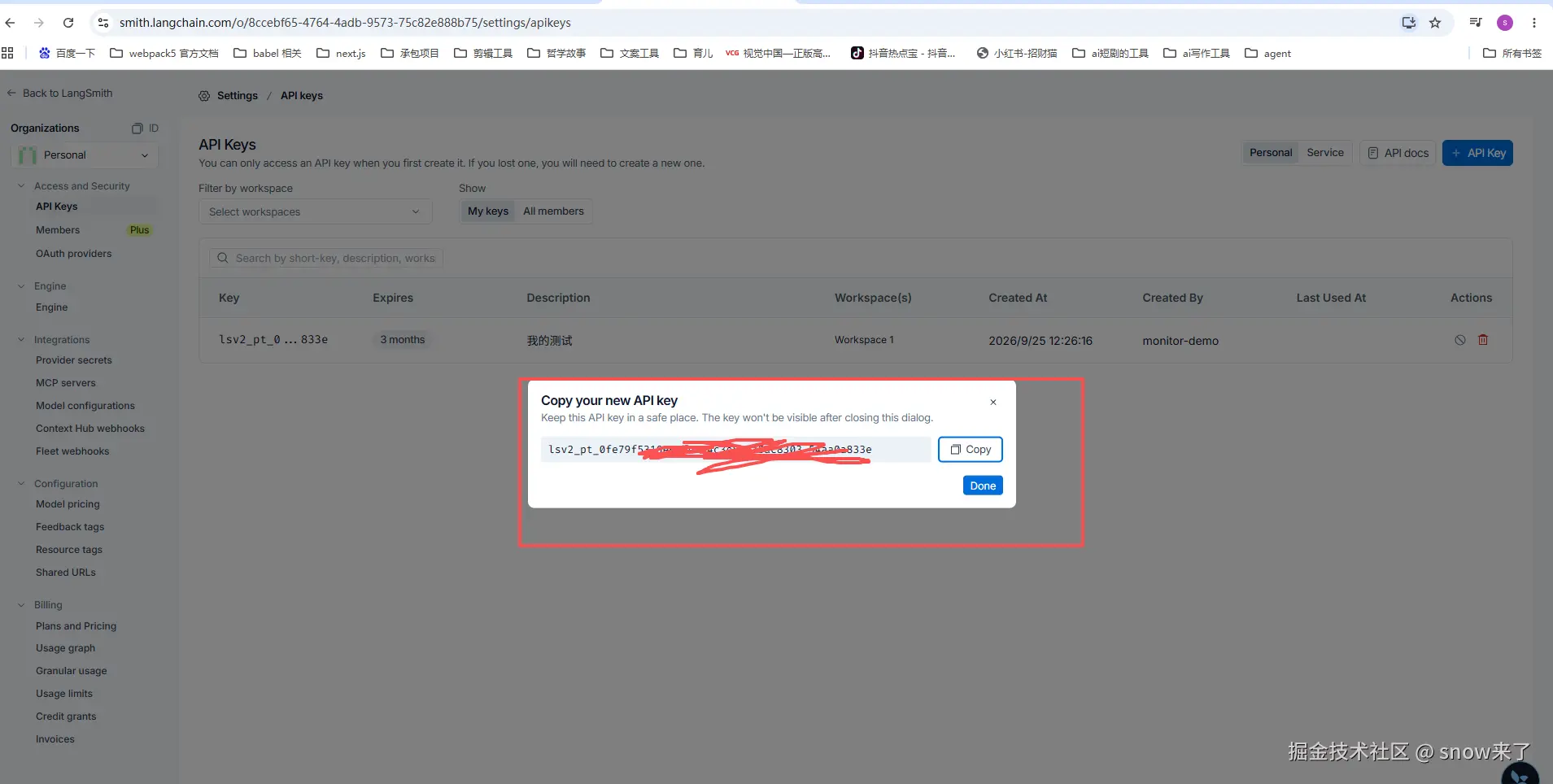Open the webpack5 官方文档 bookmark folder
1553x784 pixels.
pos(164,53)
